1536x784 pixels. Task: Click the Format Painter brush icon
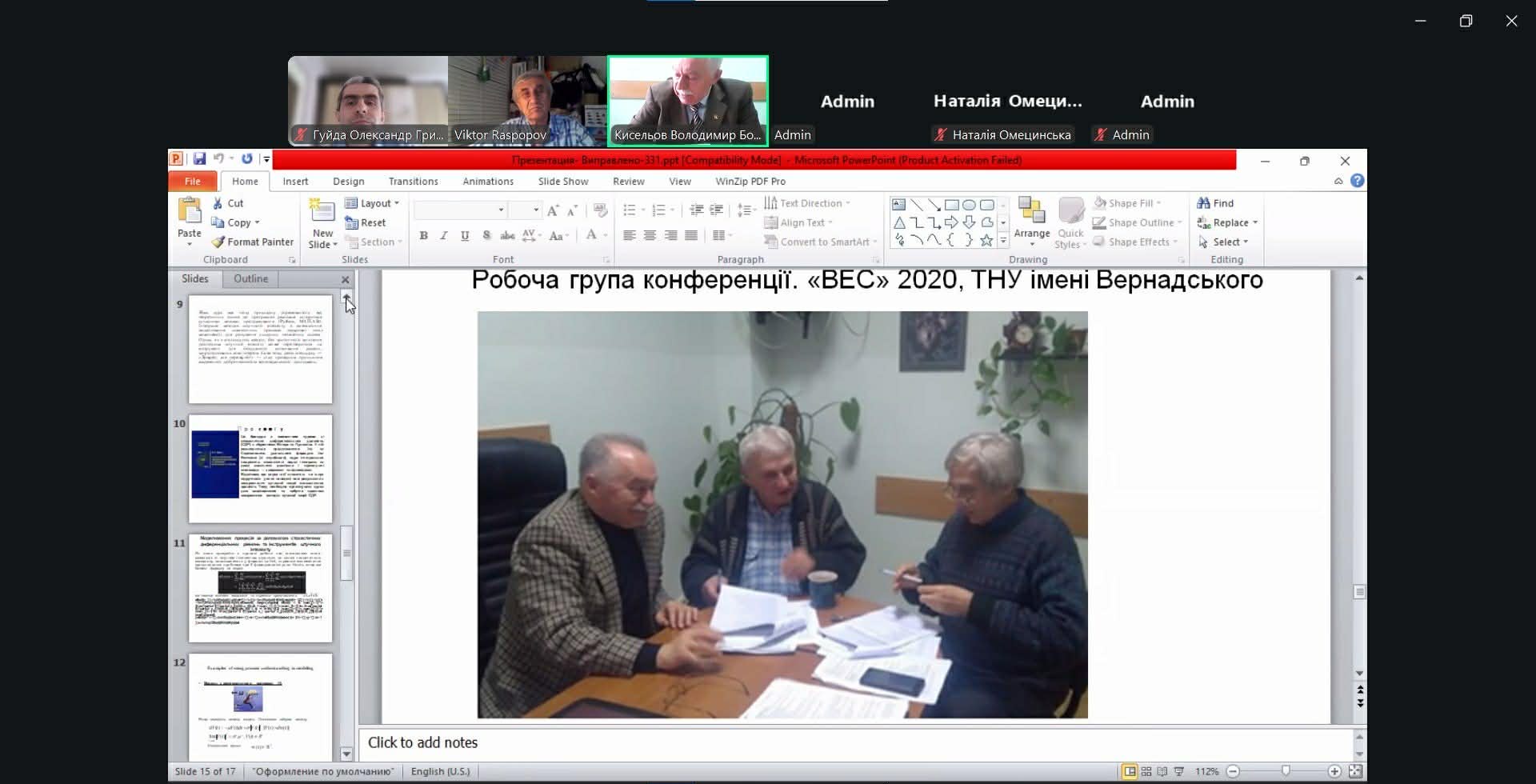218,242
